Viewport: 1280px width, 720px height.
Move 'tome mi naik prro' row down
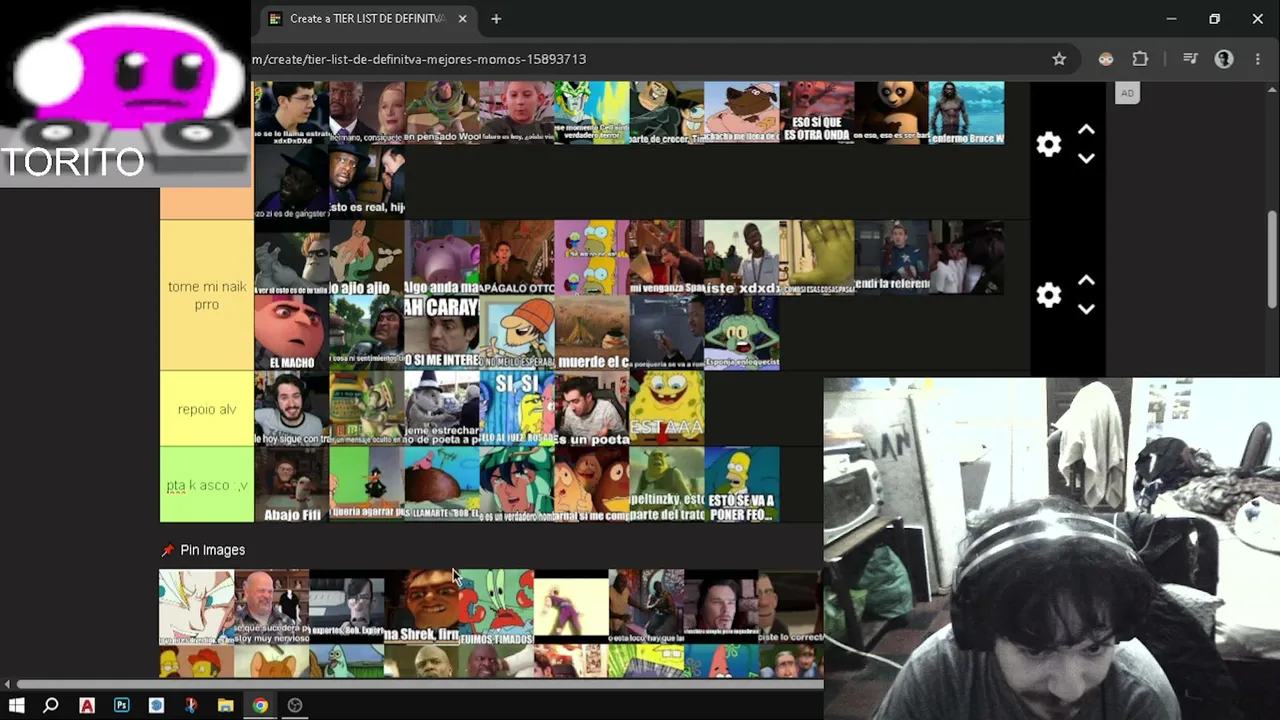click(1086, 309)
